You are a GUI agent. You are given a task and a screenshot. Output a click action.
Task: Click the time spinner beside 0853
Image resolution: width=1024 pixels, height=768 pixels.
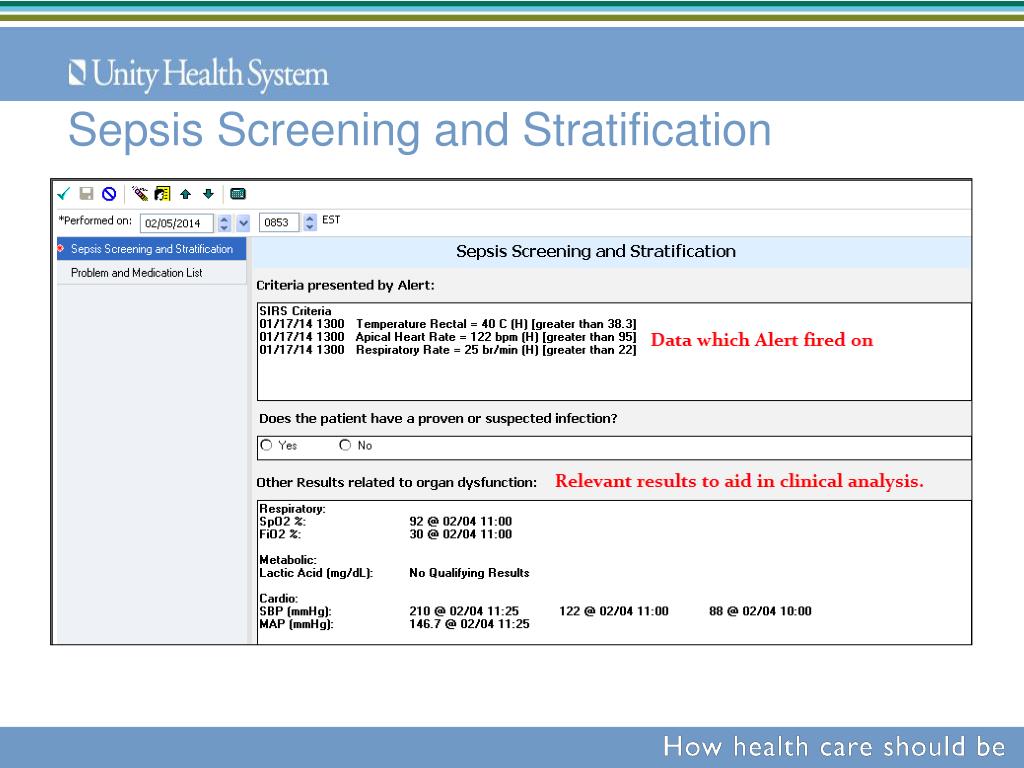point(310,223)
